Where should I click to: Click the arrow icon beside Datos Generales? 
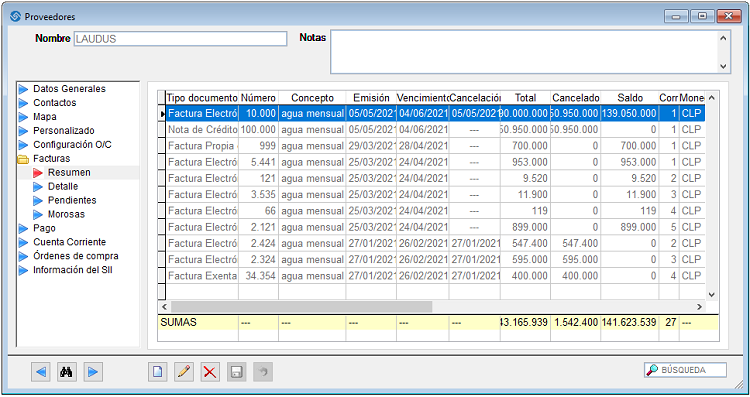(x=23, y=89)
